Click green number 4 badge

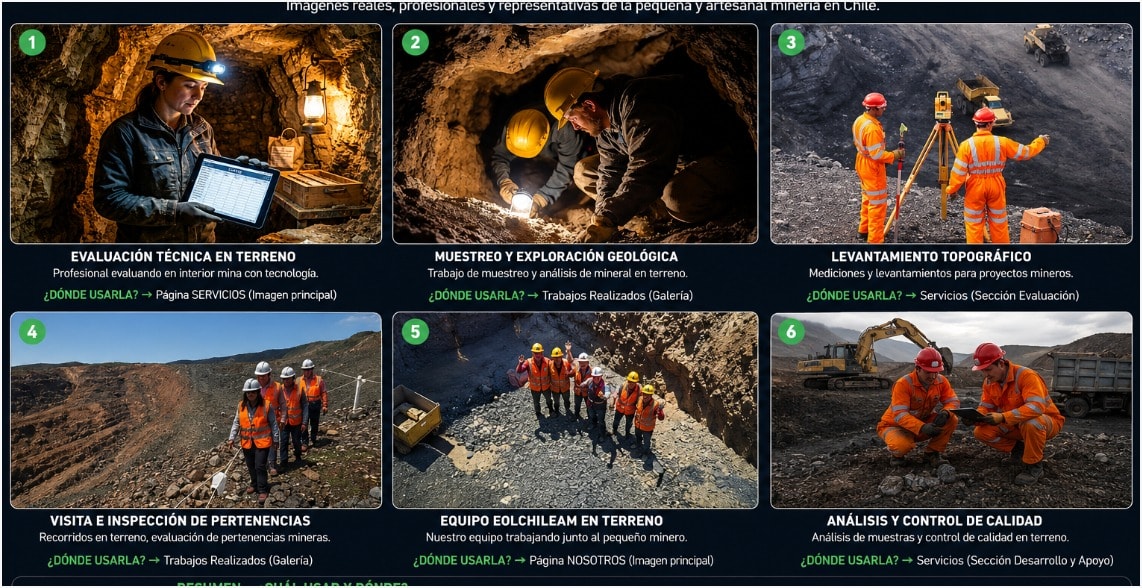32,332
